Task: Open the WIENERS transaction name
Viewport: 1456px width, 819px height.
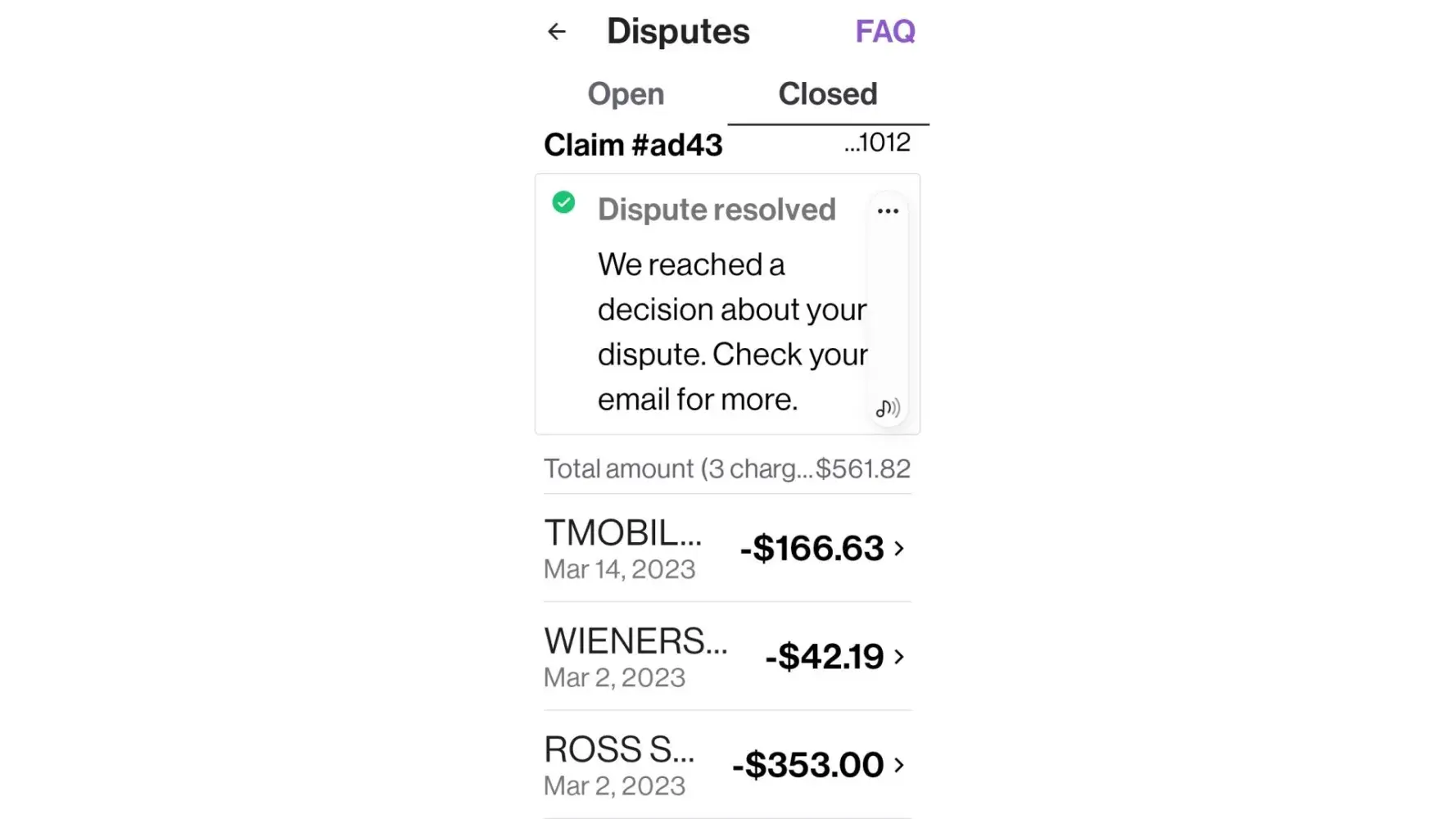Action: 635,641
